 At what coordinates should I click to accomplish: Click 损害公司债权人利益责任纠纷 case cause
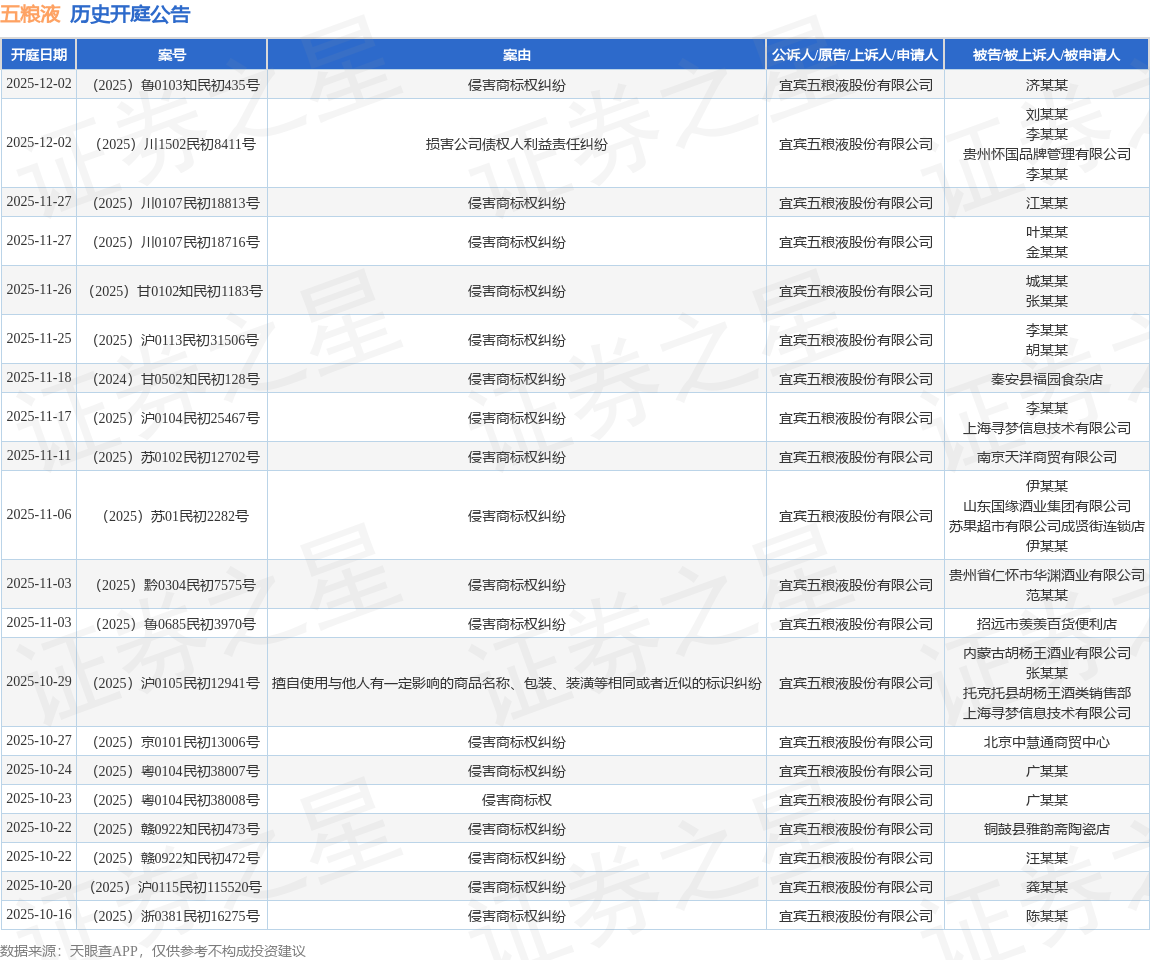(516, 144)
